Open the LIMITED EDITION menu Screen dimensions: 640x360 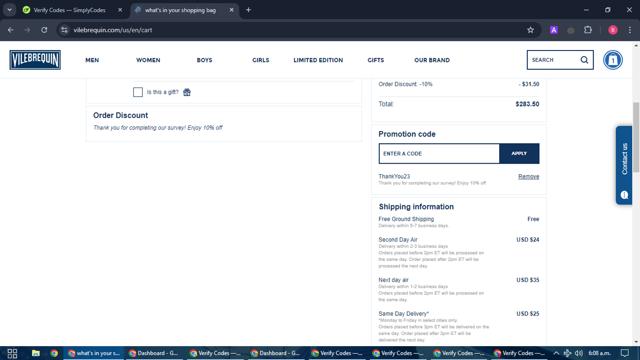coord(318,60)
